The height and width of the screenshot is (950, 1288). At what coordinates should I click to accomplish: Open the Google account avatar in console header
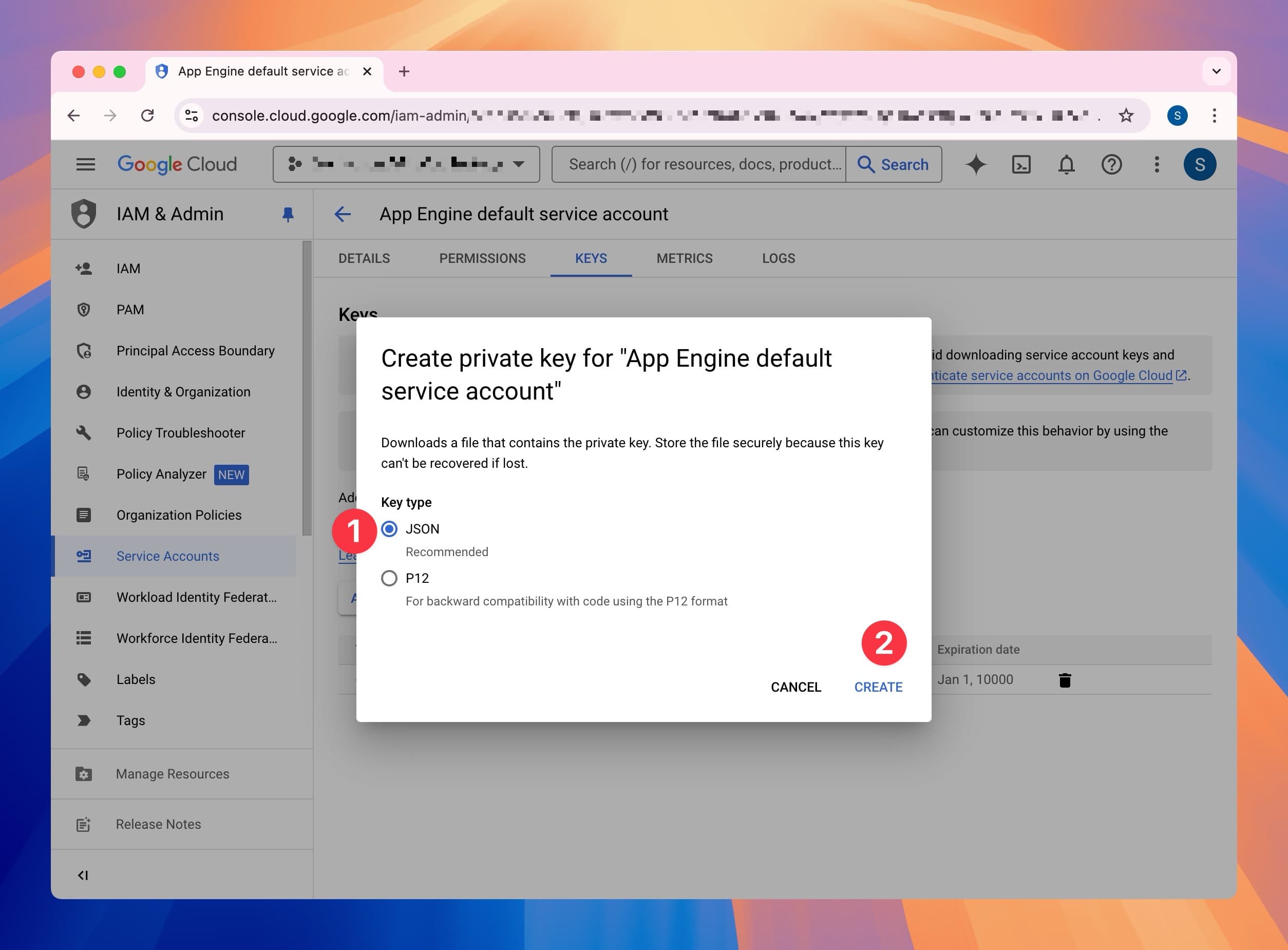[x=1200, y=164]
